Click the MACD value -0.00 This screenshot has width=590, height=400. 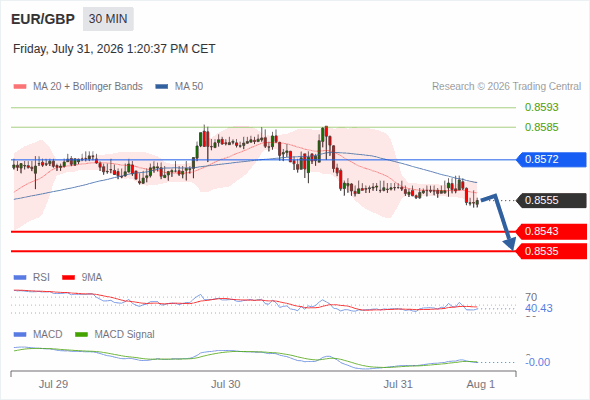pos(538,362)
